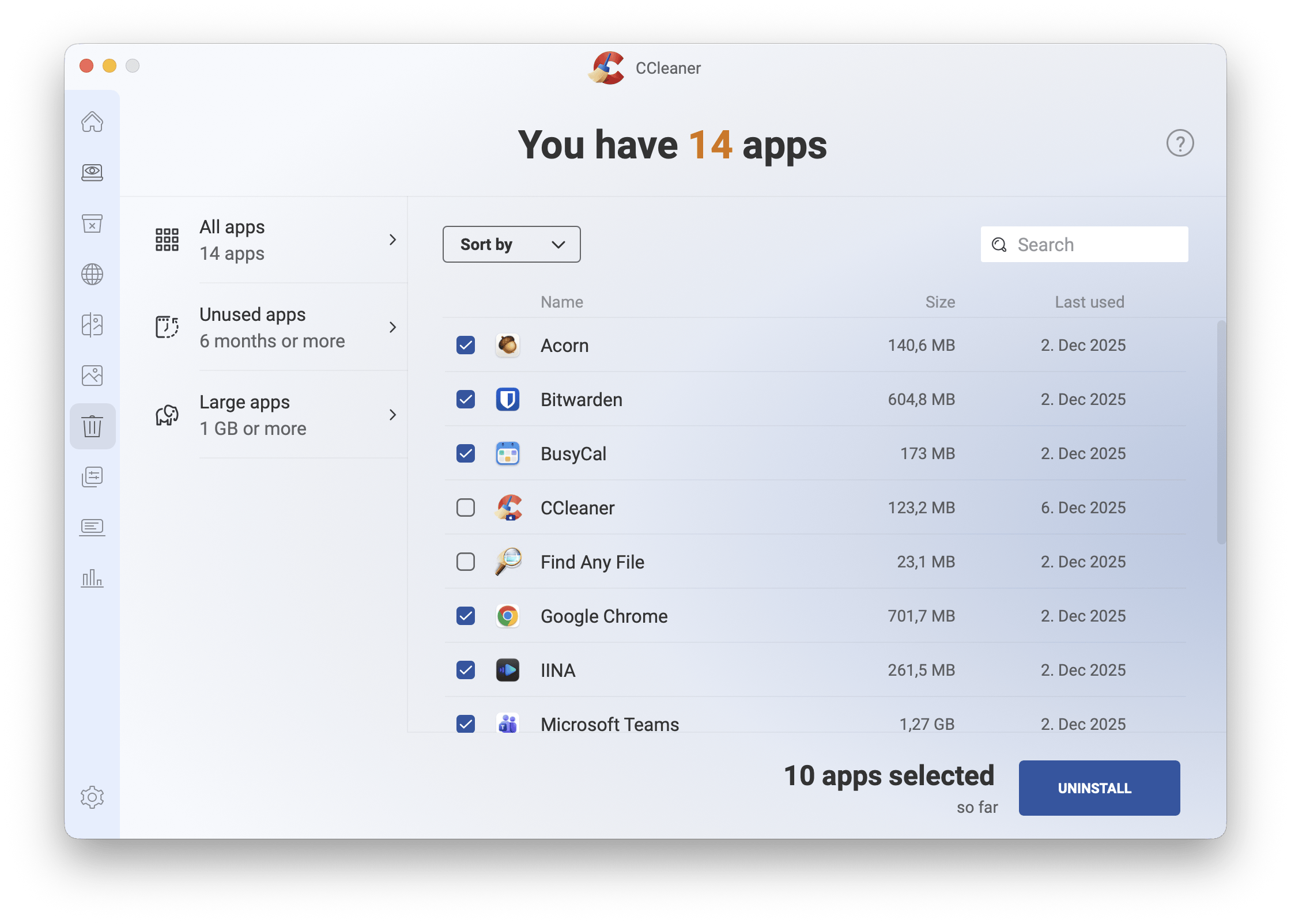Click the UNINSTALL button
This screenshot has width=1291, height=924.
(x=1099, y=787)
